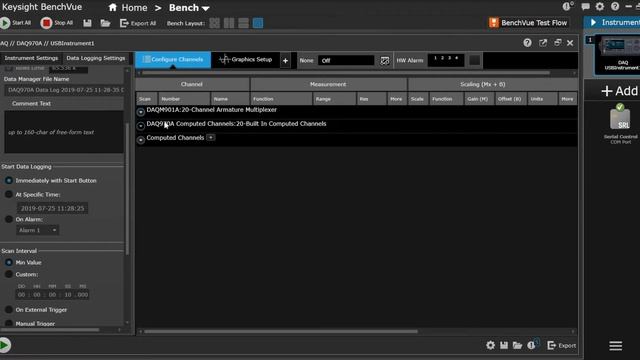The width and height of the screenshot is (640, 360).
Task: Select Immediately with Start Button
Action: coord(9,180)
